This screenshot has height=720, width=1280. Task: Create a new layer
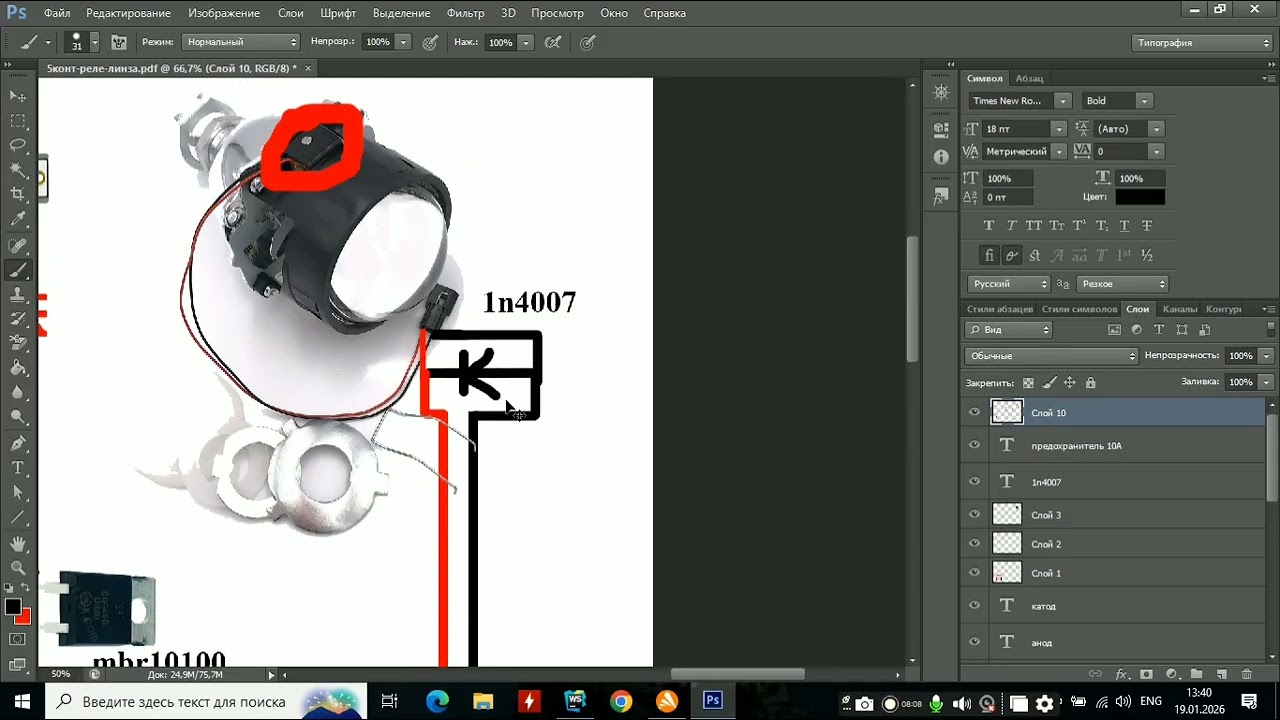[1221, 674]
